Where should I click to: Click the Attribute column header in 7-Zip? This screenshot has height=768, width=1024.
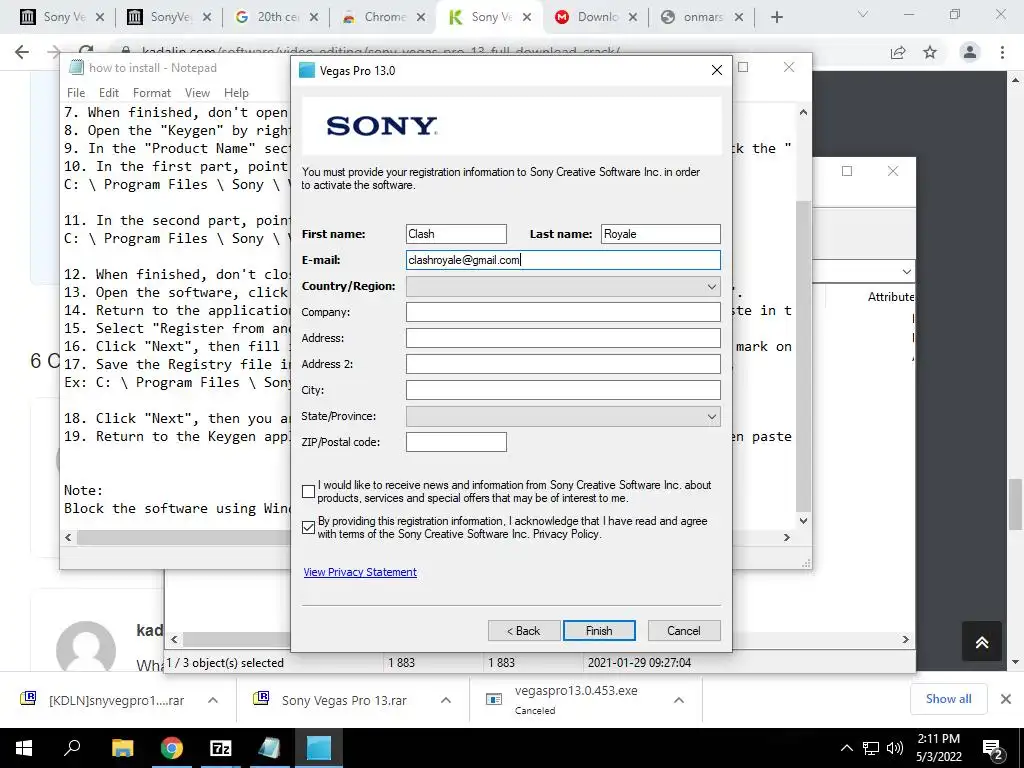[x=891, y=296]
